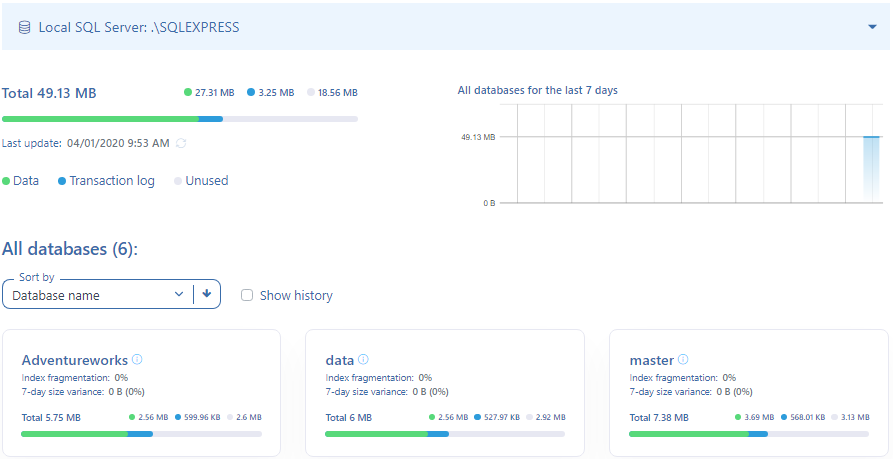
Task: Click the refresh icon next to Last update
Action: [x=181, y=144]
